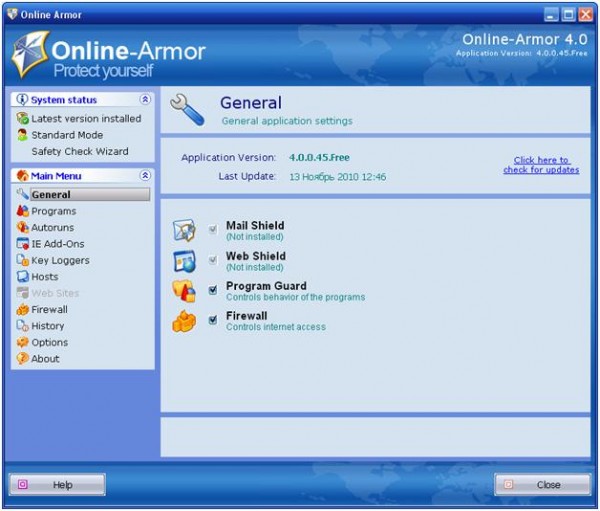This screenshot has width=600, height=511.
Task: Click 'Controls internet access' description text
Action: (276, 327)
